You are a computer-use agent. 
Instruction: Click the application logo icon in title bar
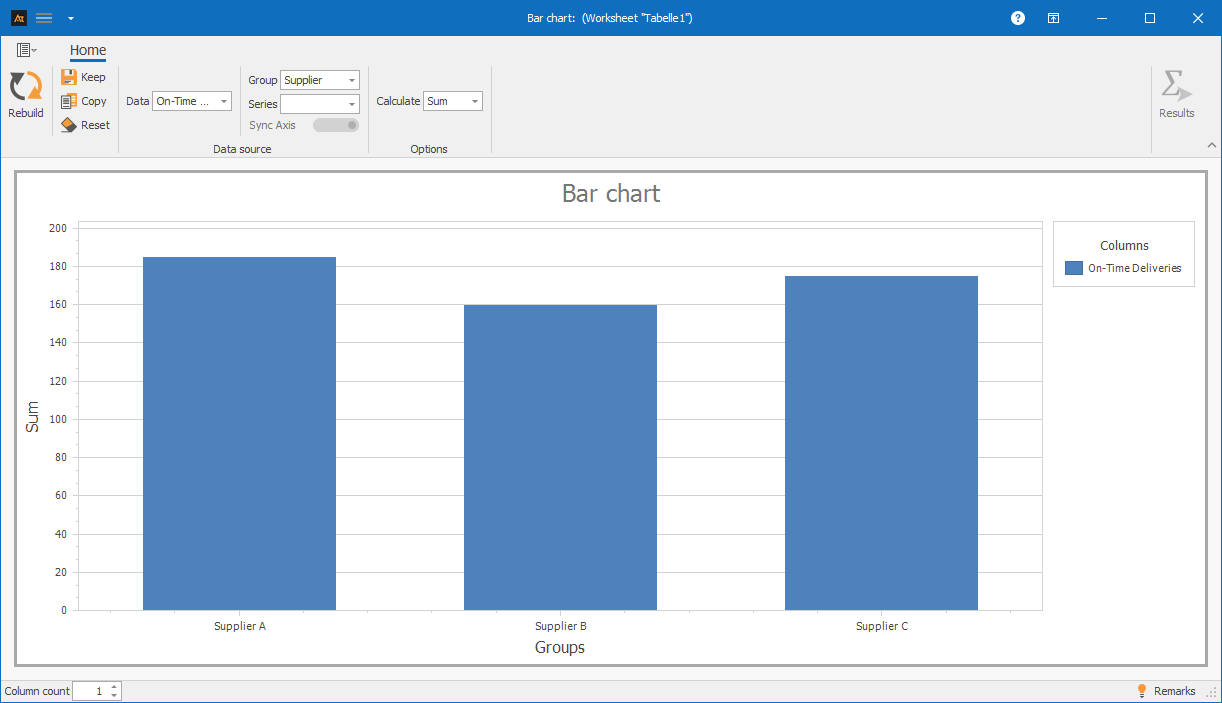(18, 18)
